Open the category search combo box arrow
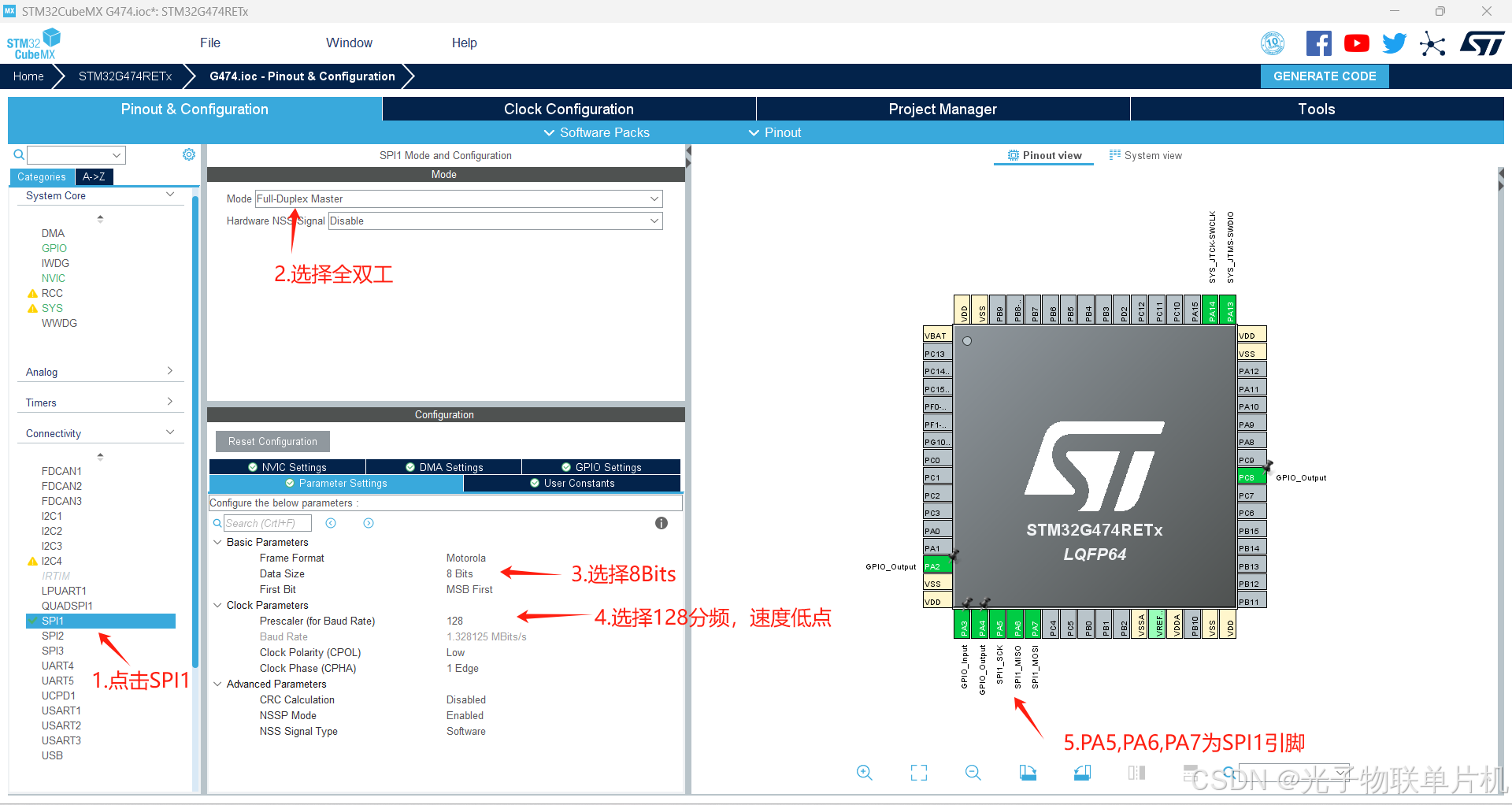1512x805 pixels. 117,155
